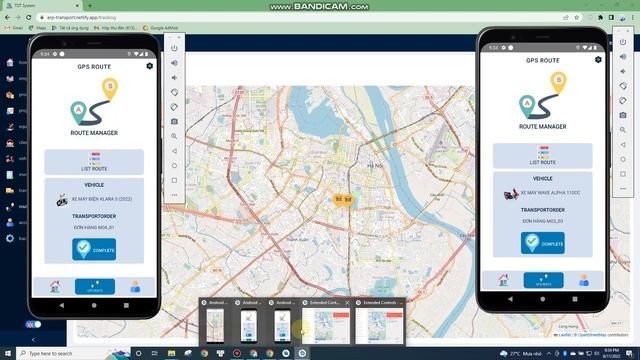Toggle the language switch in web sidebar
Screen dimensions: 640x360
pyautogui.click(x=33, y=324)
